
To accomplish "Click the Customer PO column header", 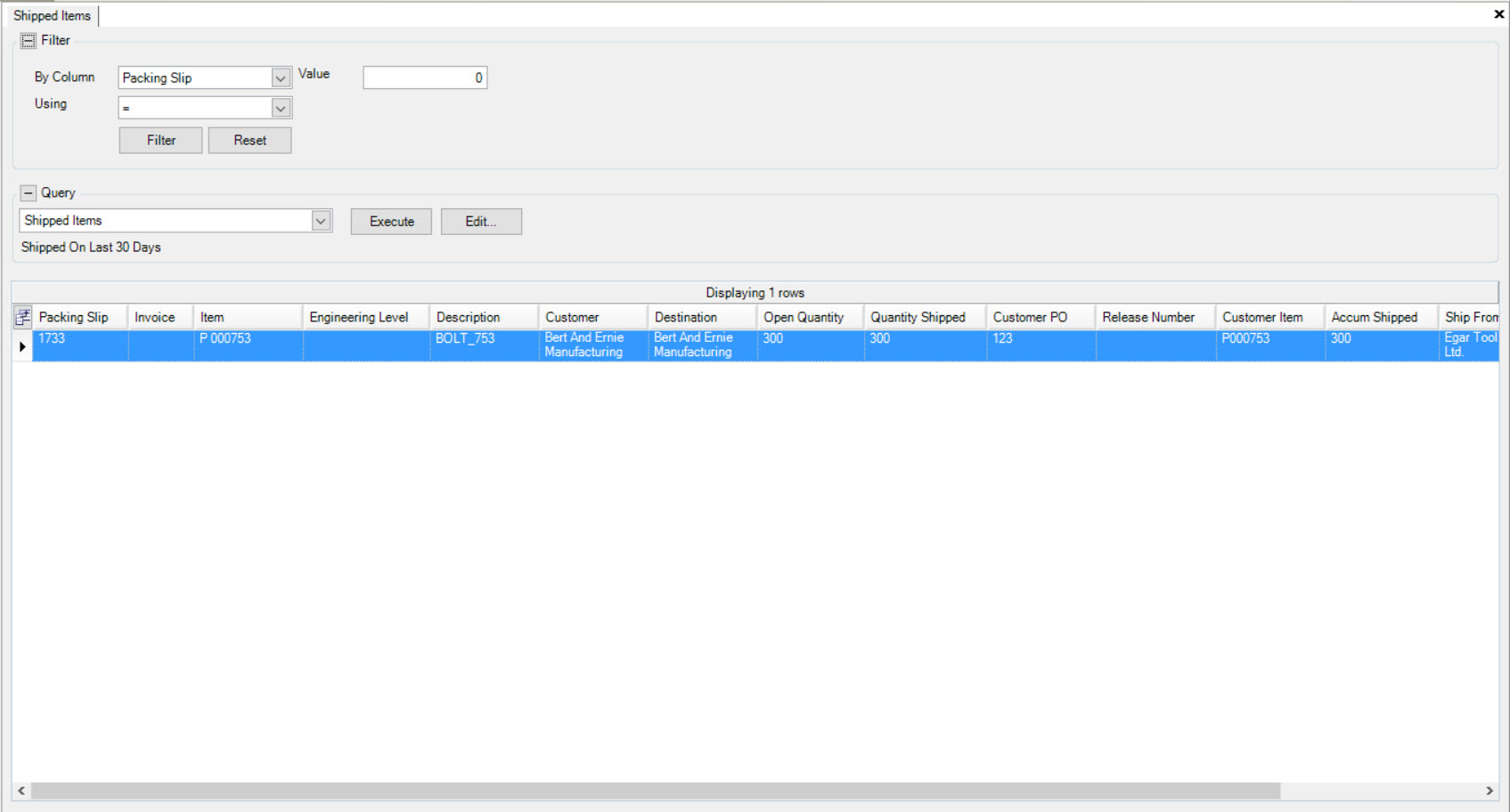I will pyautogui.click(x=1041, y=317).
